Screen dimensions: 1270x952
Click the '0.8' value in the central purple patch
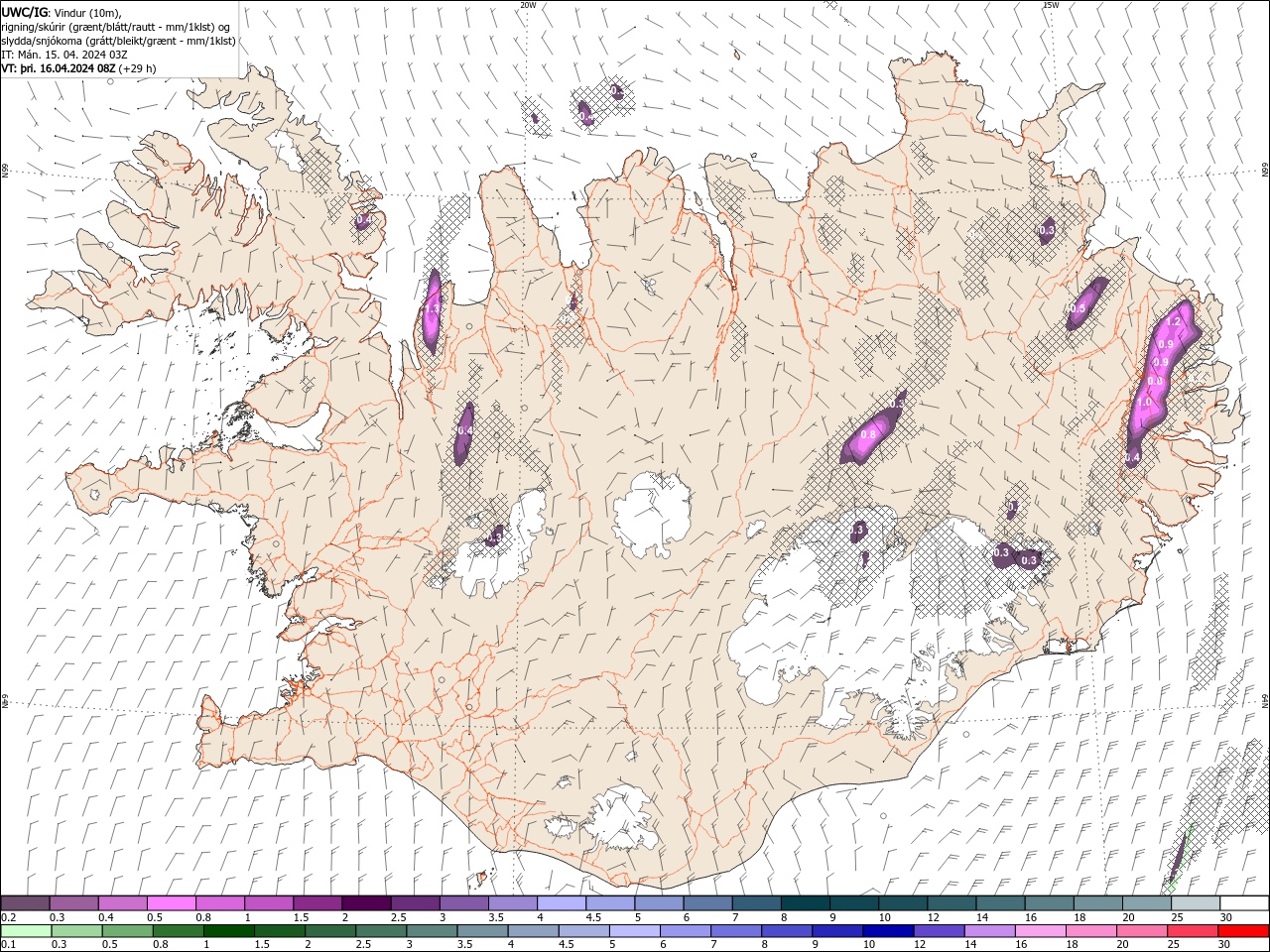[868, 434]
